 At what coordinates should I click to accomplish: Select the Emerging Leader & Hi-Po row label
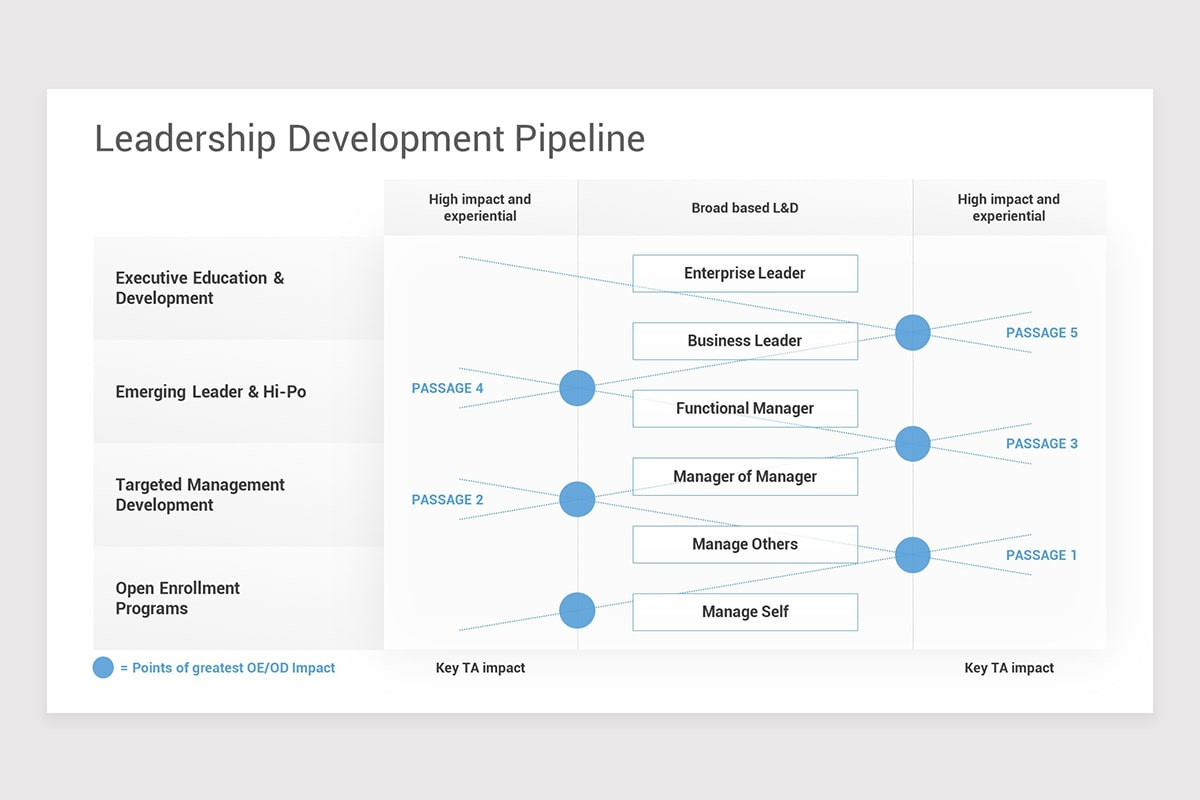click(x=210, y=391)
